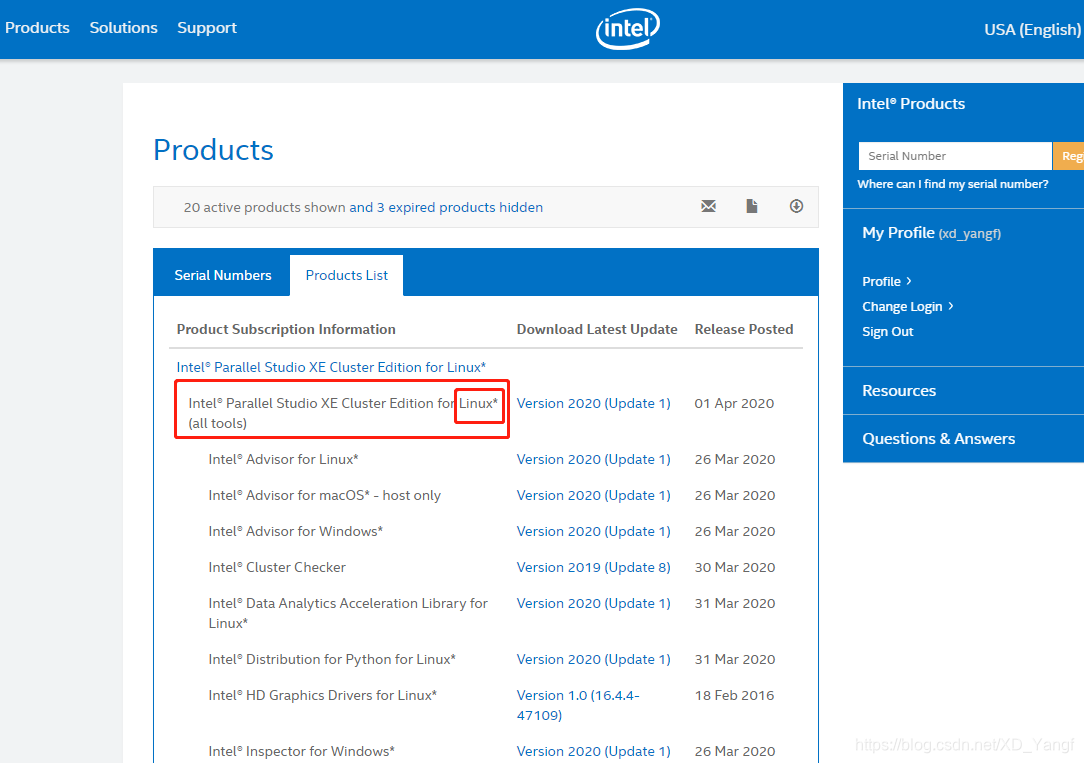Click 'Intel Distribution for Python for Linux*'
The width and height of the screenshot is (1084, 763).
[x=332, y=659]
